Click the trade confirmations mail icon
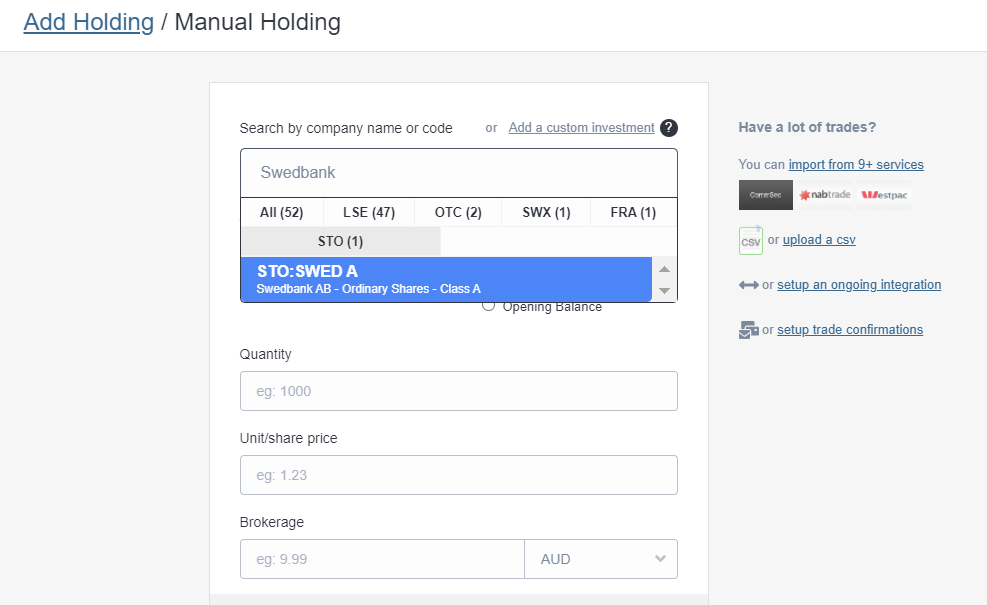 click(748, 330)
